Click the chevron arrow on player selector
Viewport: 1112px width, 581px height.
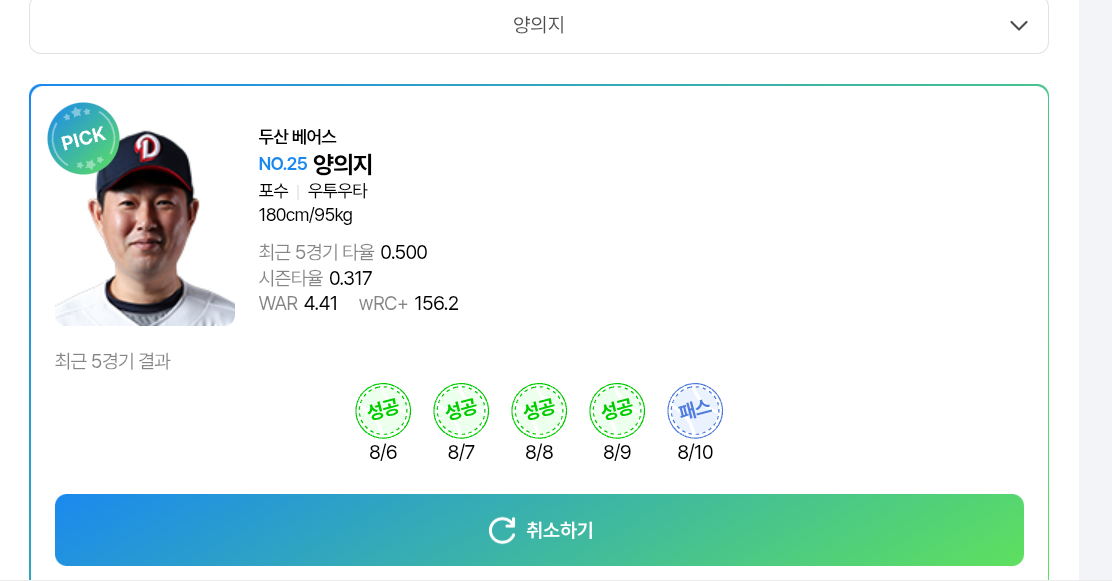click(1018, 26)
